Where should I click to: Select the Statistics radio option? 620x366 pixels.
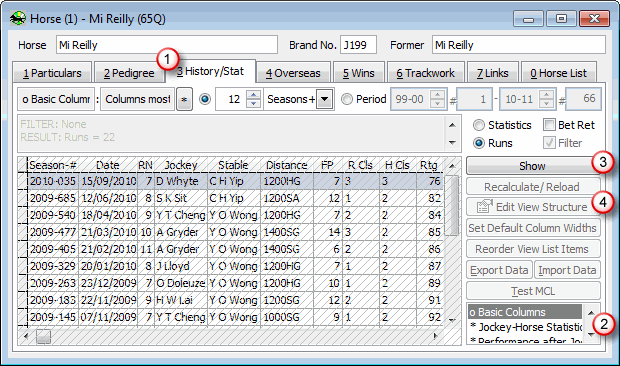click(479, 125)
